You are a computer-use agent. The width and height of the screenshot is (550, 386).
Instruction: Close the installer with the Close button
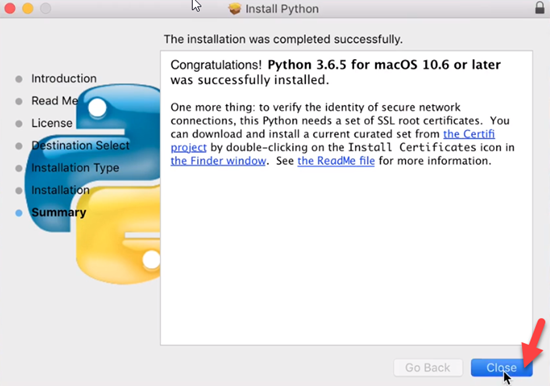502,367
